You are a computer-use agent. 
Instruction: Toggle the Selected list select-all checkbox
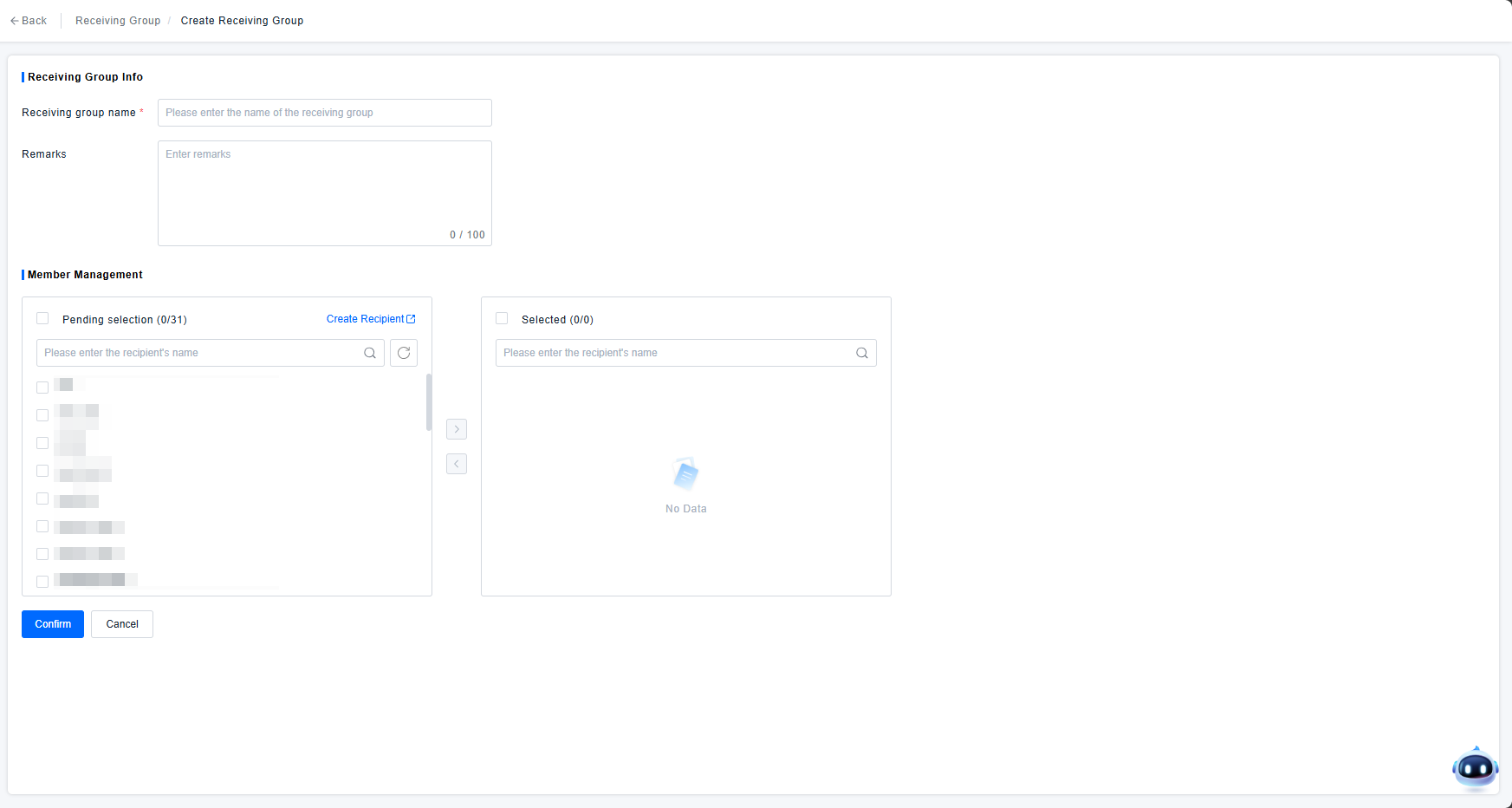pyautogui.click(x=502, y=319)
